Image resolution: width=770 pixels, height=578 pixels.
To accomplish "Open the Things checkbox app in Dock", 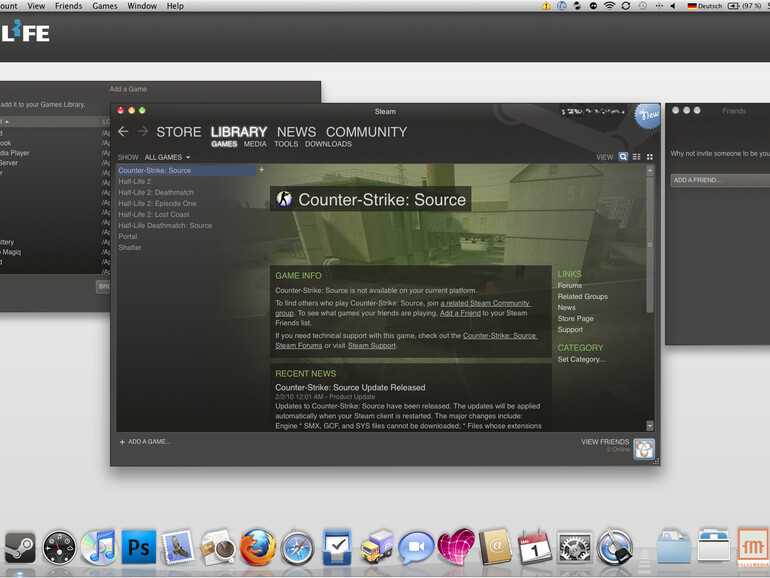I will (x=337, y=547).
